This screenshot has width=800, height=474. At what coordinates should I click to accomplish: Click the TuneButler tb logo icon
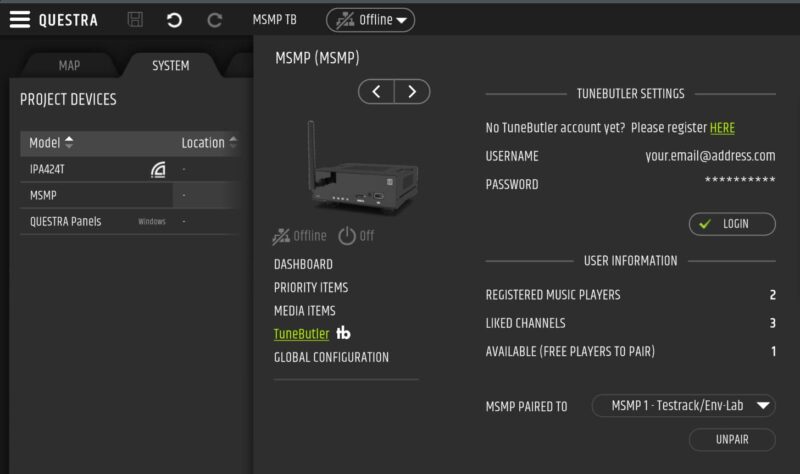343,334
